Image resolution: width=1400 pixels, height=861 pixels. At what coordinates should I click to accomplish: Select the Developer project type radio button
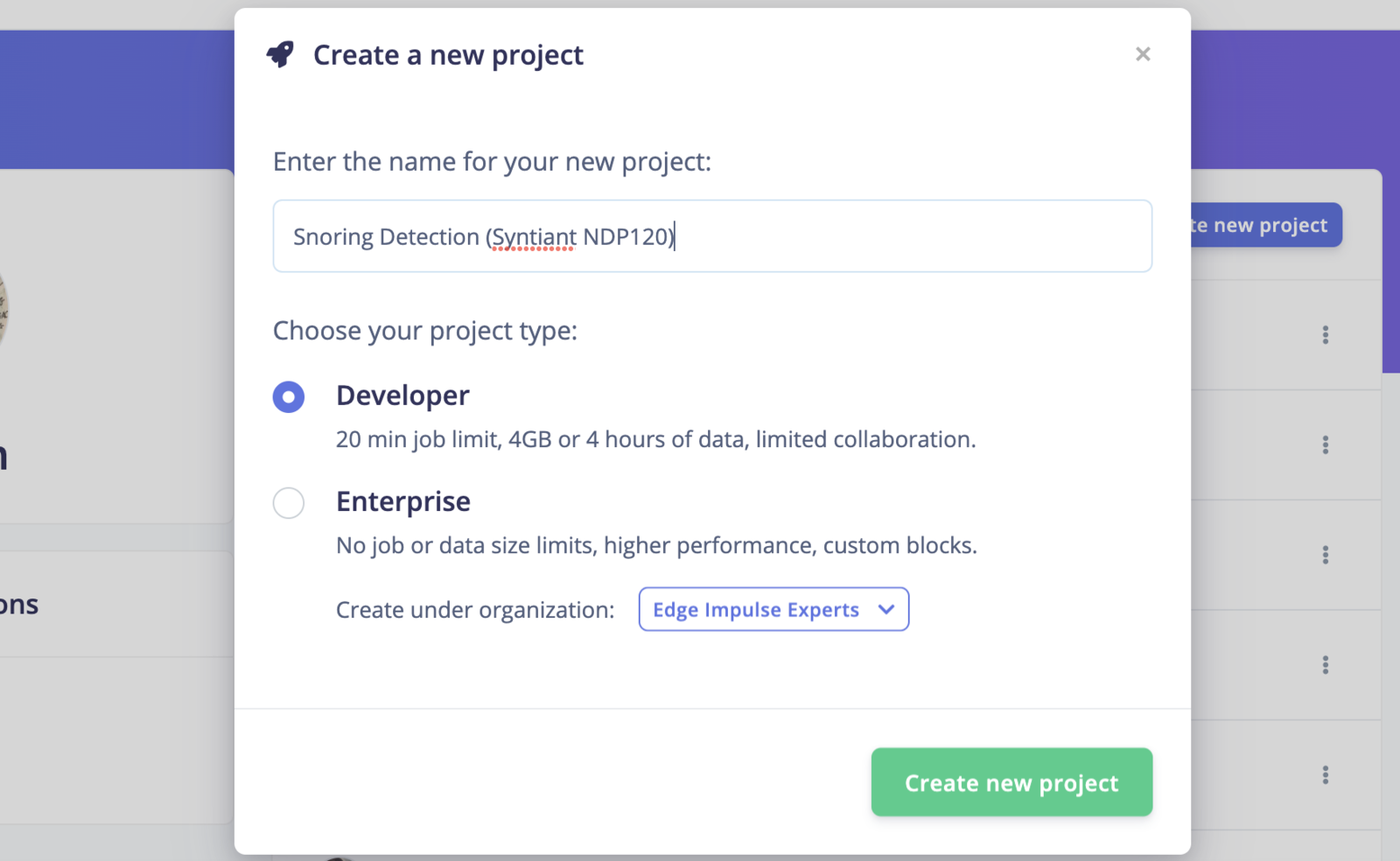point(289,396)
